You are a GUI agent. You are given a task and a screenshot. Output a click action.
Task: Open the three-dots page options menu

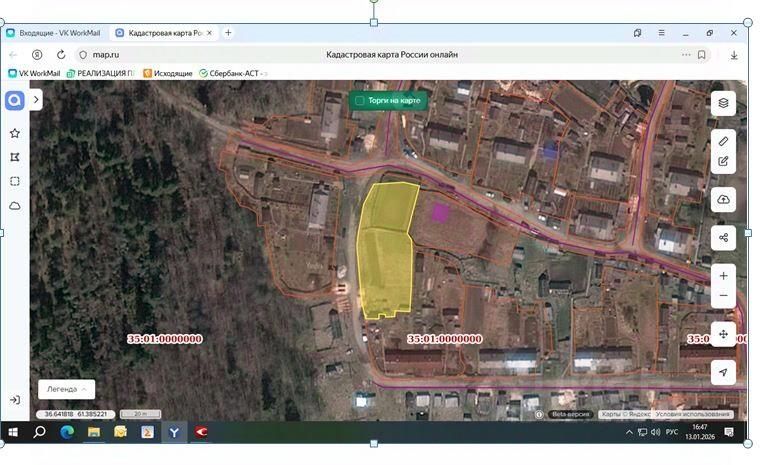(686, 55)
